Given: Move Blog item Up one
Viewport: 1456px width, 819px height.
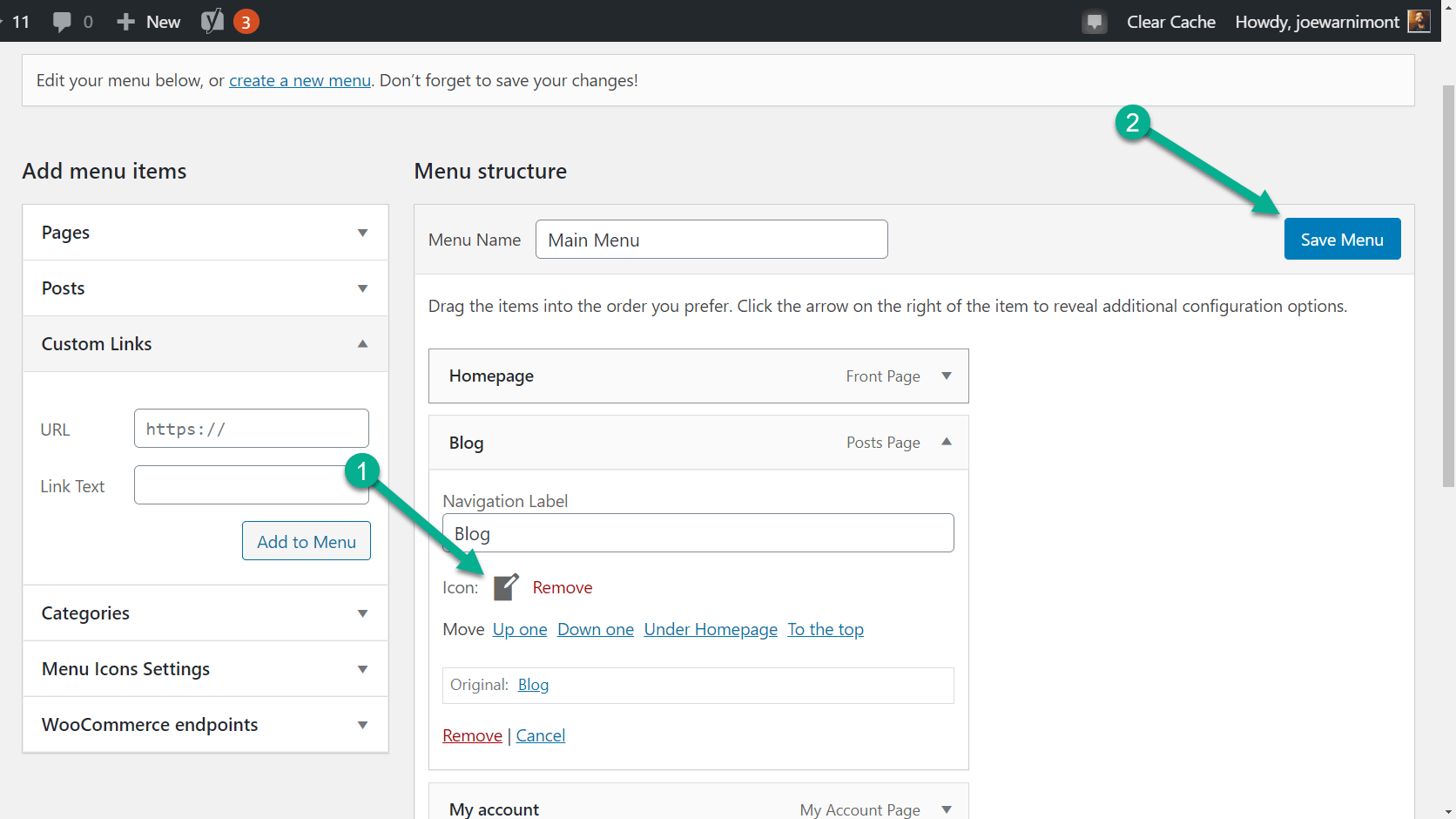Looking at the screenshot, I should tap(519, 628).
